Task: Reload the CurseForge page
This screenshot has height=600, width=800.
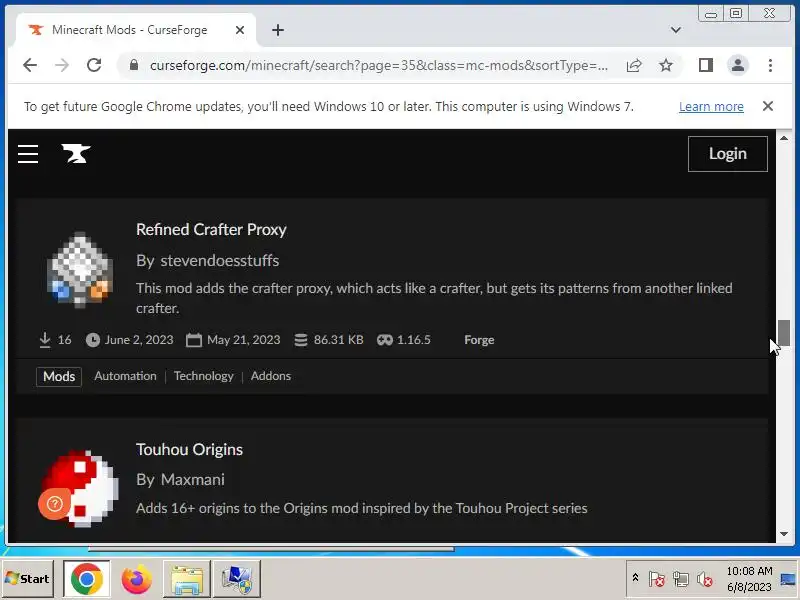Action: tap(94, 65)
